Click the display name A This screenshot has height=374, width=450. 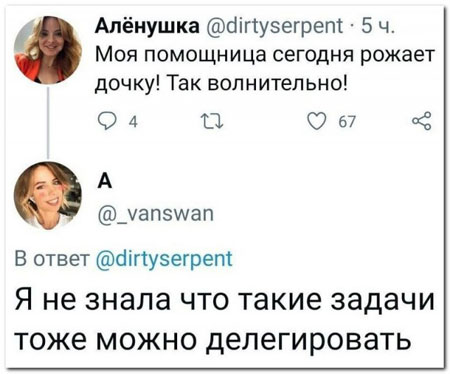[105, 182]
